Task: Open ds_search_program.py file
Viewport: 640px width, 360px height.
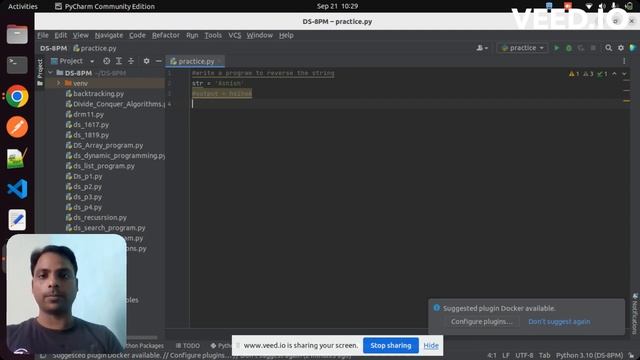Action: pos(105,228)
